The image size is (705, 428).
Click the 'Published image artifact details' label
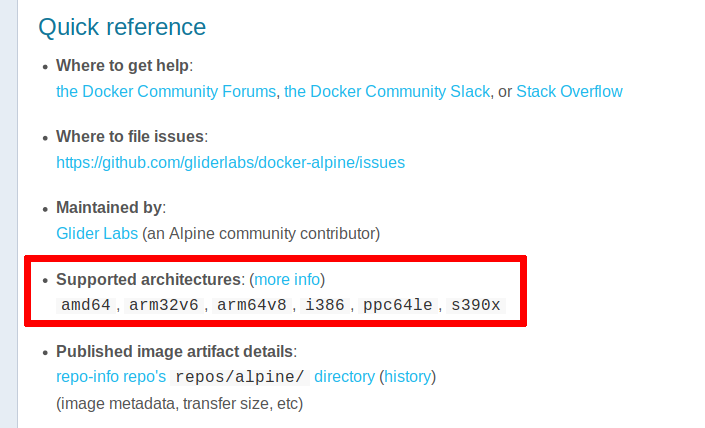(x=174, y=351)
